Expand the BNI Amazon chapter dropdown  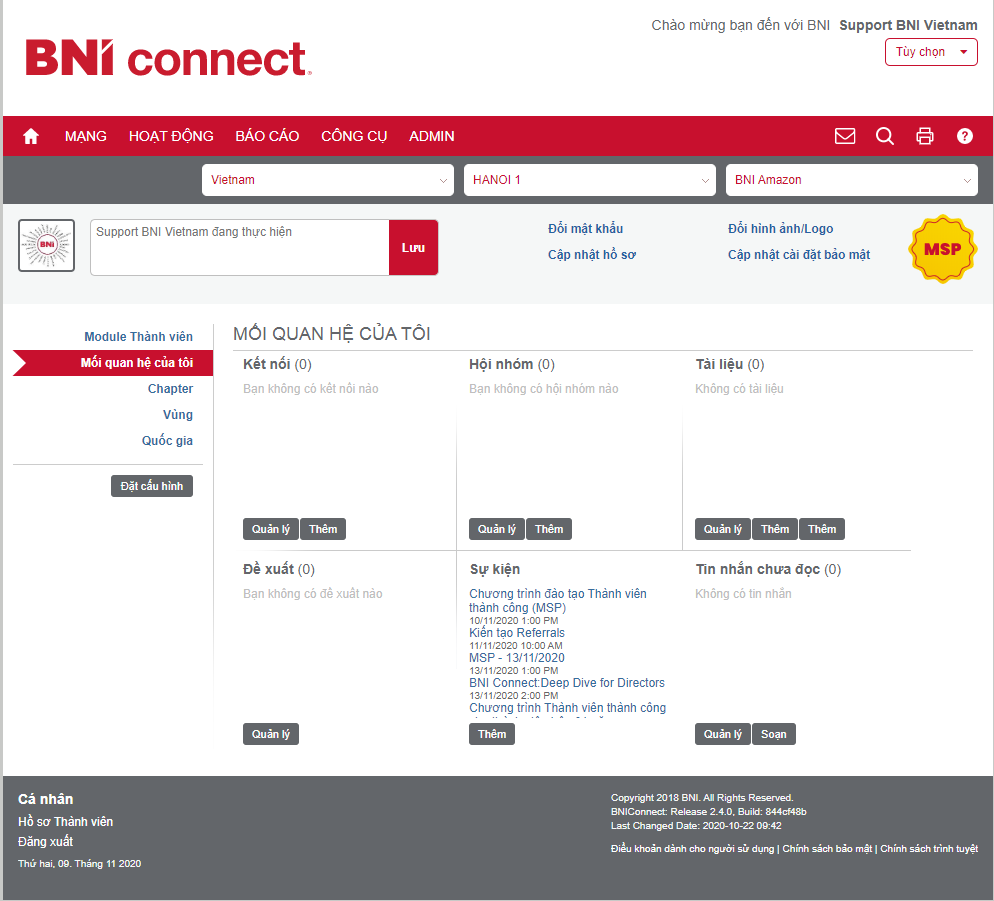pos(851,180)
